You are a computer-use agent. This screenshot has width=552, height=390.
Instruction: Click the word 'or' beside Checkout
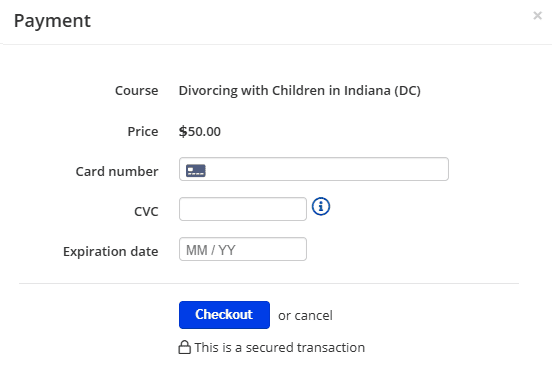coord(284,316)
